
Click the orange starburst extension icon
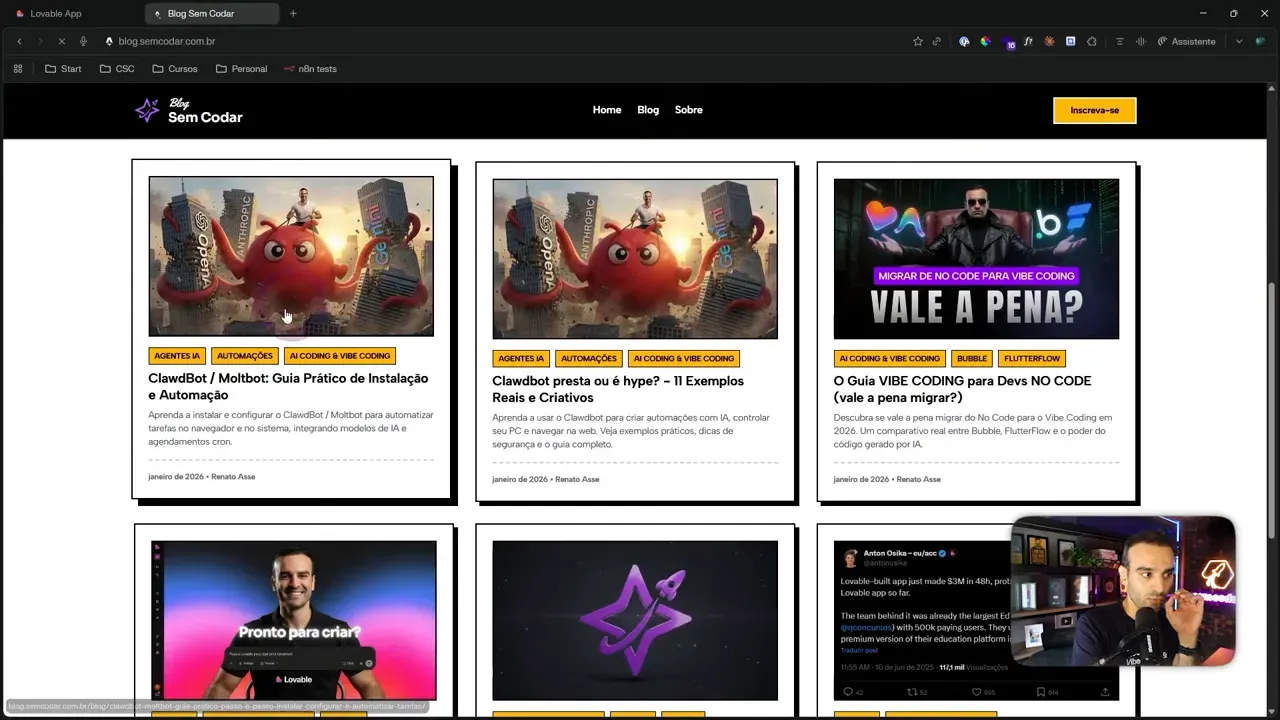(1049, 41)
